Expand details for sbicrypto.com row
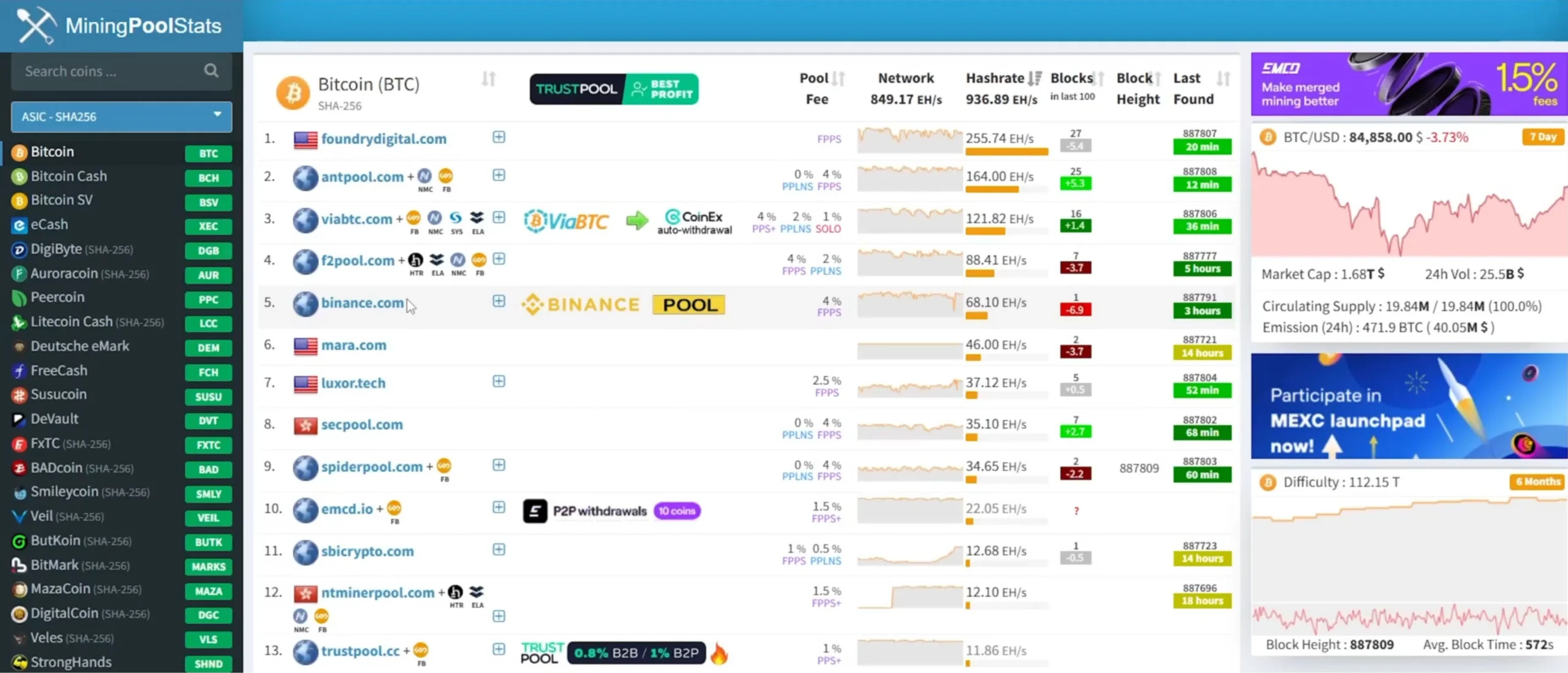This screenshot has width=1568, height=673. pos(499,549)
